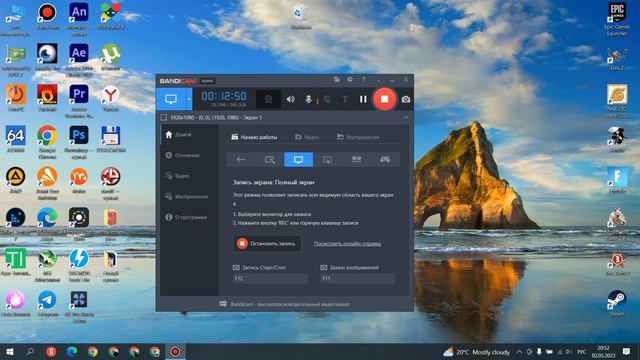Open uTorrent desktop shortcut
This screenshot has width=640, height=360.
[x=110, y=53]
